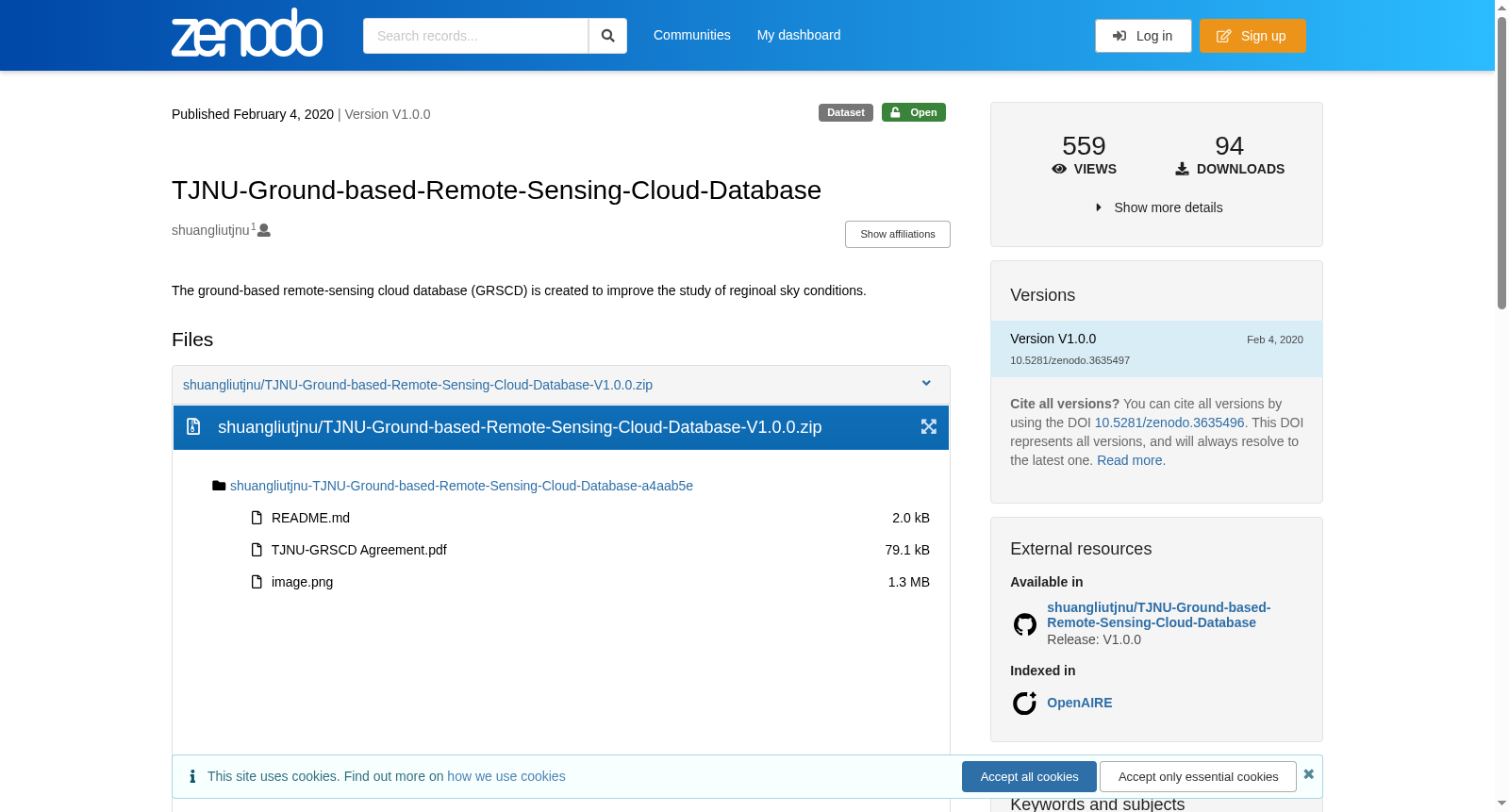
Task: Open the a4aab5e folder link
Action: 461,486
